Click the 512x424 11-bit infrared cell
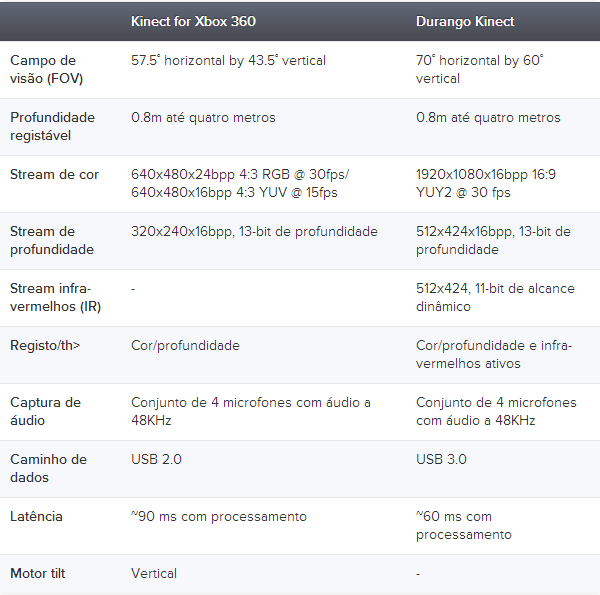Screen dimensions: 600x595 [x=495, y=297]
